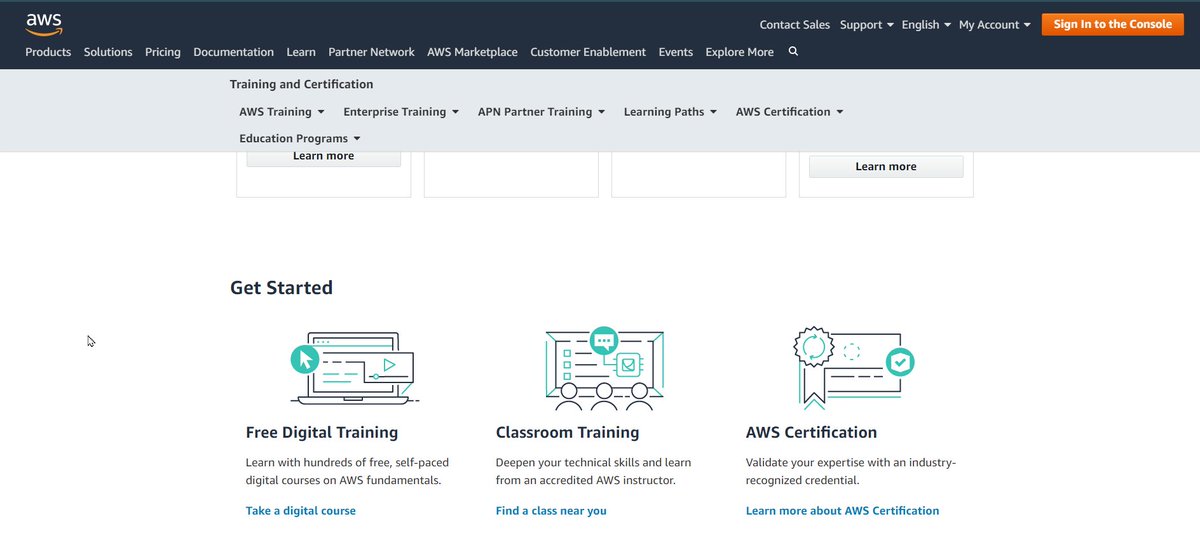Open the Enterprise Training dropdown

tap(401, 112)
